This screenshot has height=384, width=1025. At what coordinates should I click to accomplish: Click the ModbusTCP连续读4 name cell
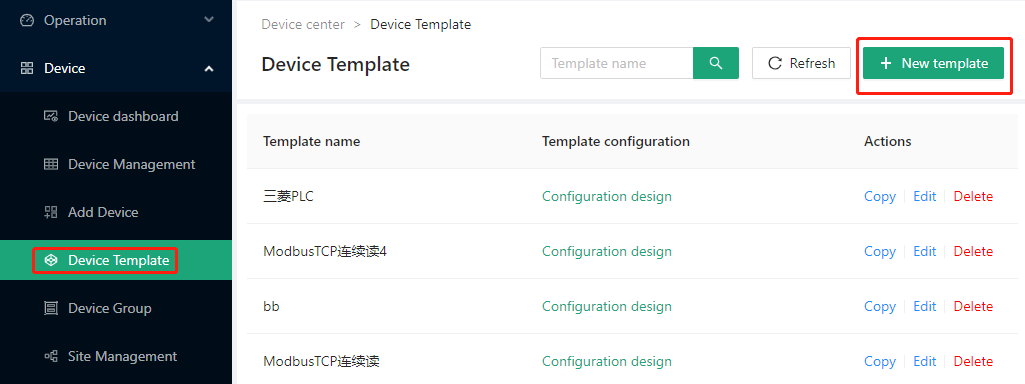point(325,251)
